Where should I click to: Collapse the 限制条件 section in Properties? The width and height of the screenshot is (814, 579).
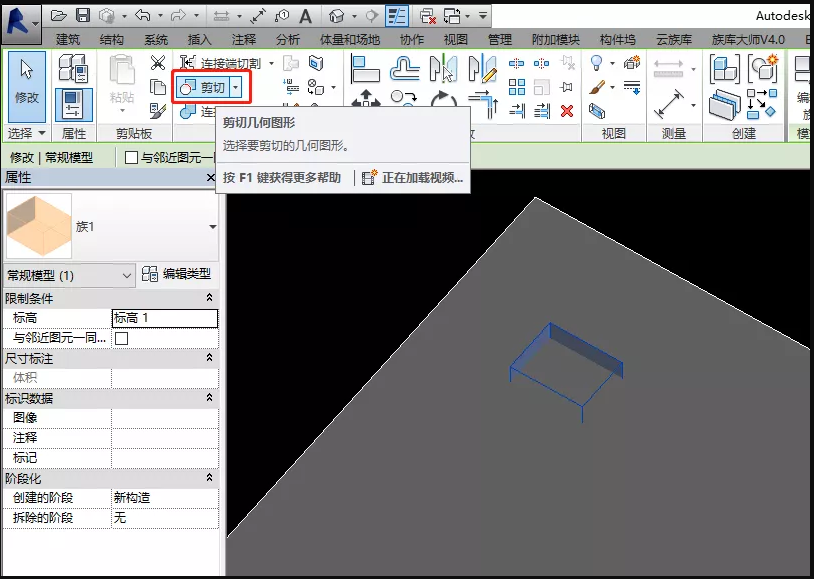208,295
